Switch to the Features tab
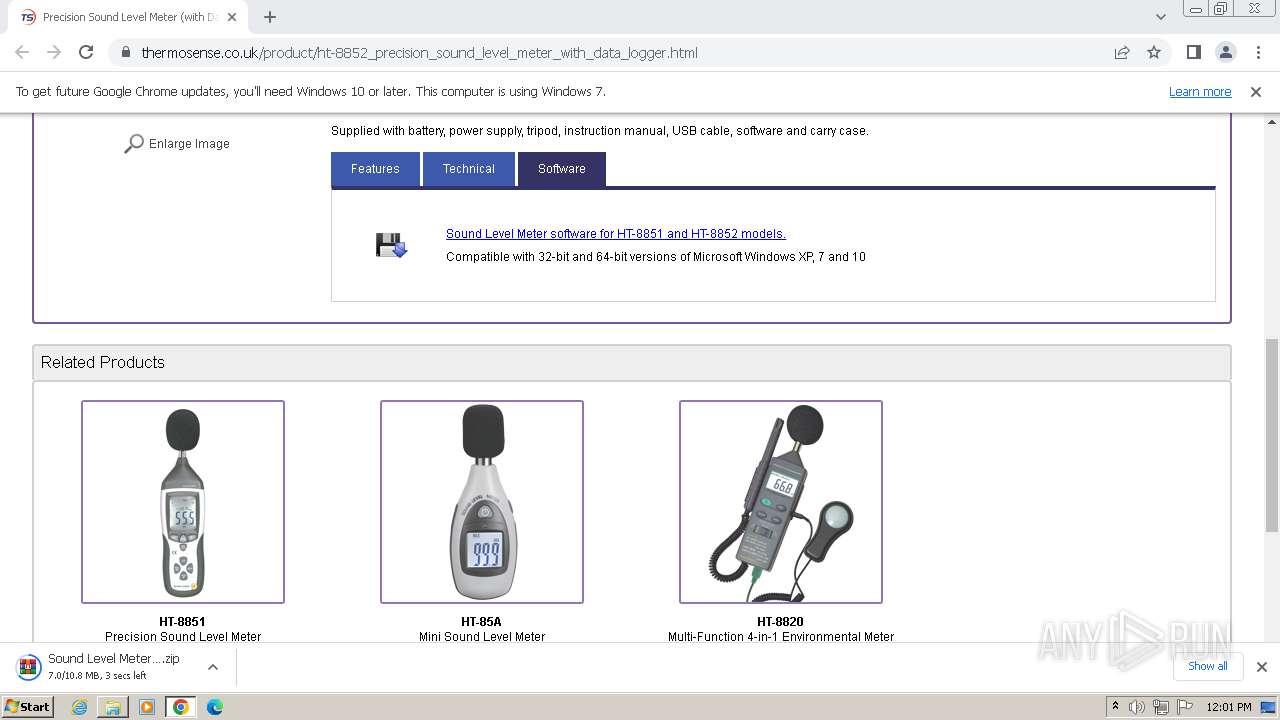 pyautogui.click(x=375, y=169)
